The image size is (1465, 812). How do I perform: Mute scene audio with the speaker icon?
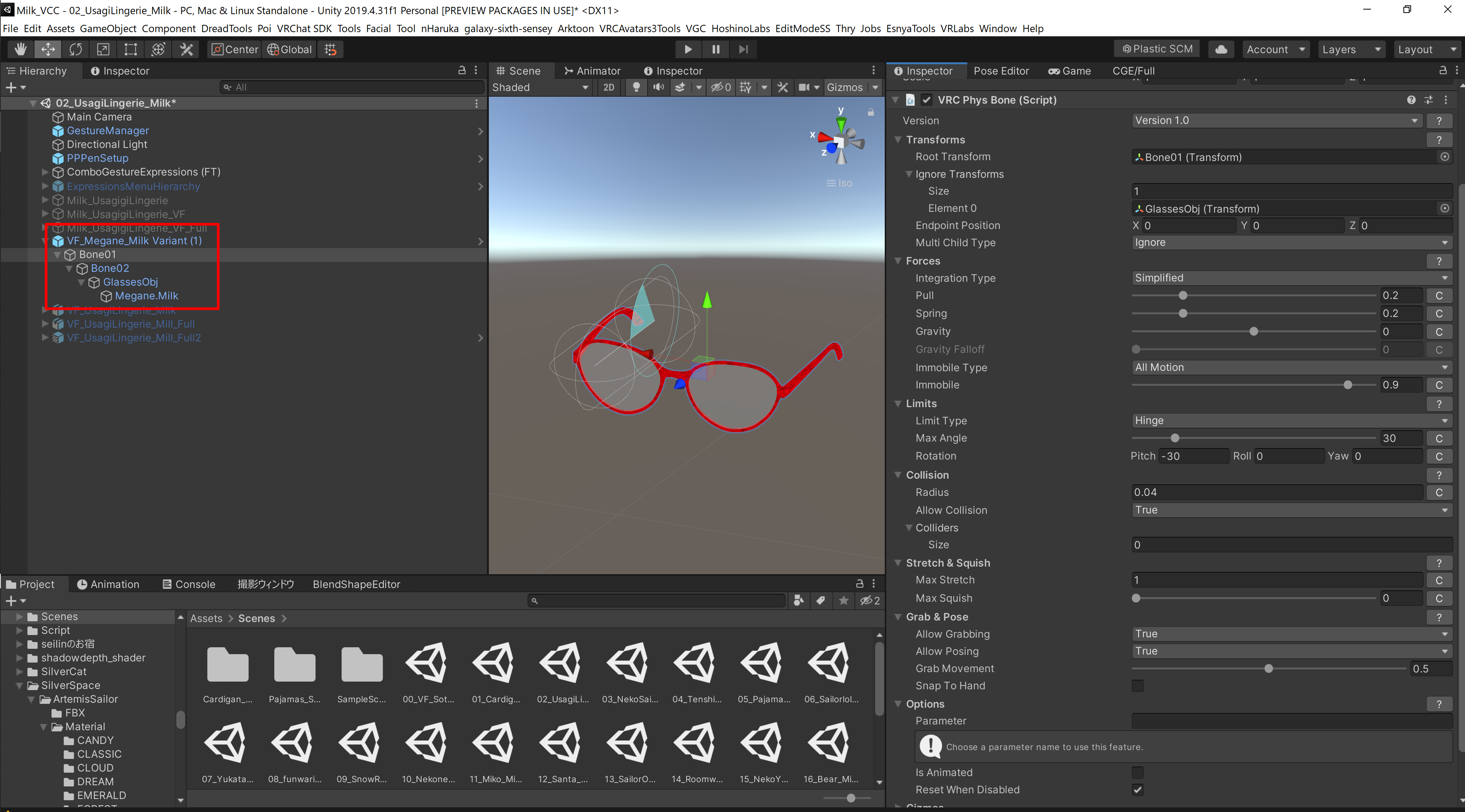point(659,87)
